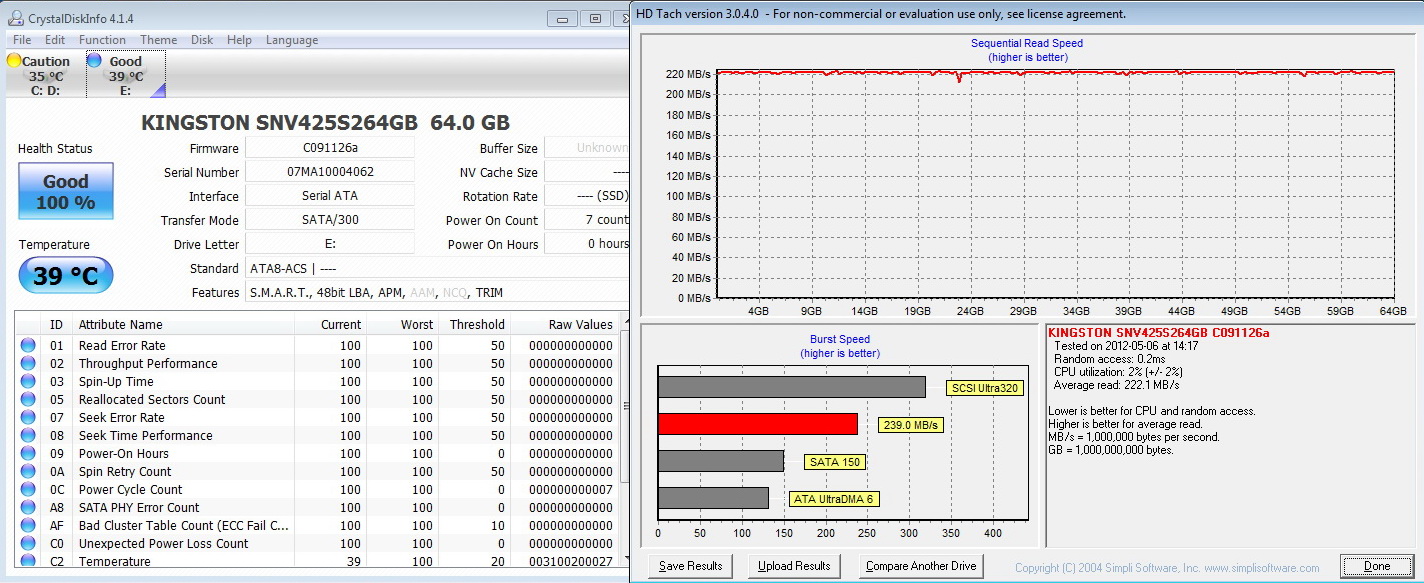The height and width of the screenshot is (583, 1424).
Task: Open the Theme menu
Action: click(x=158, y=40)
